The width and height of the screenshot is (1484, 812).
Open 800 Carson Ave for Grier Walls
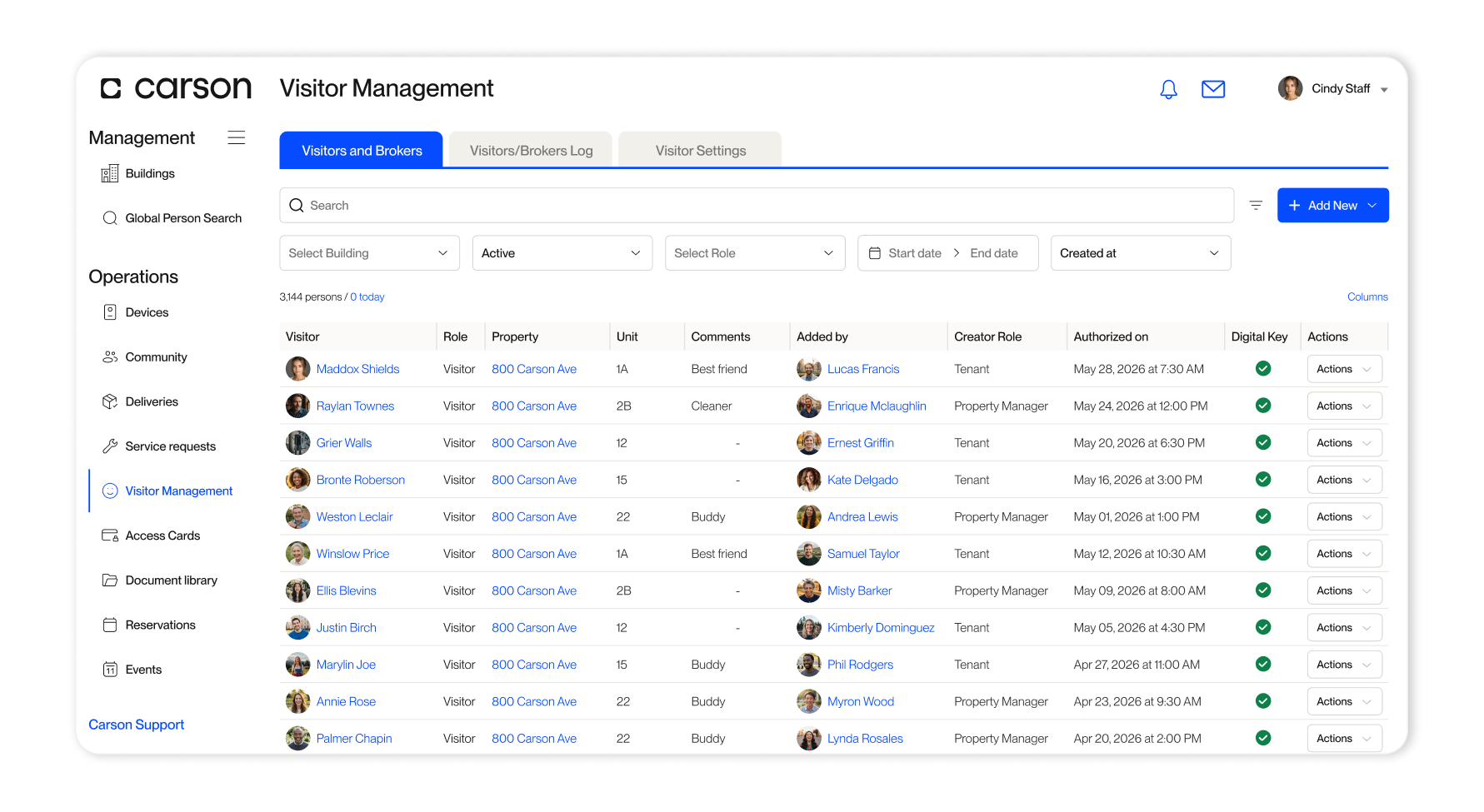point(534,443)
